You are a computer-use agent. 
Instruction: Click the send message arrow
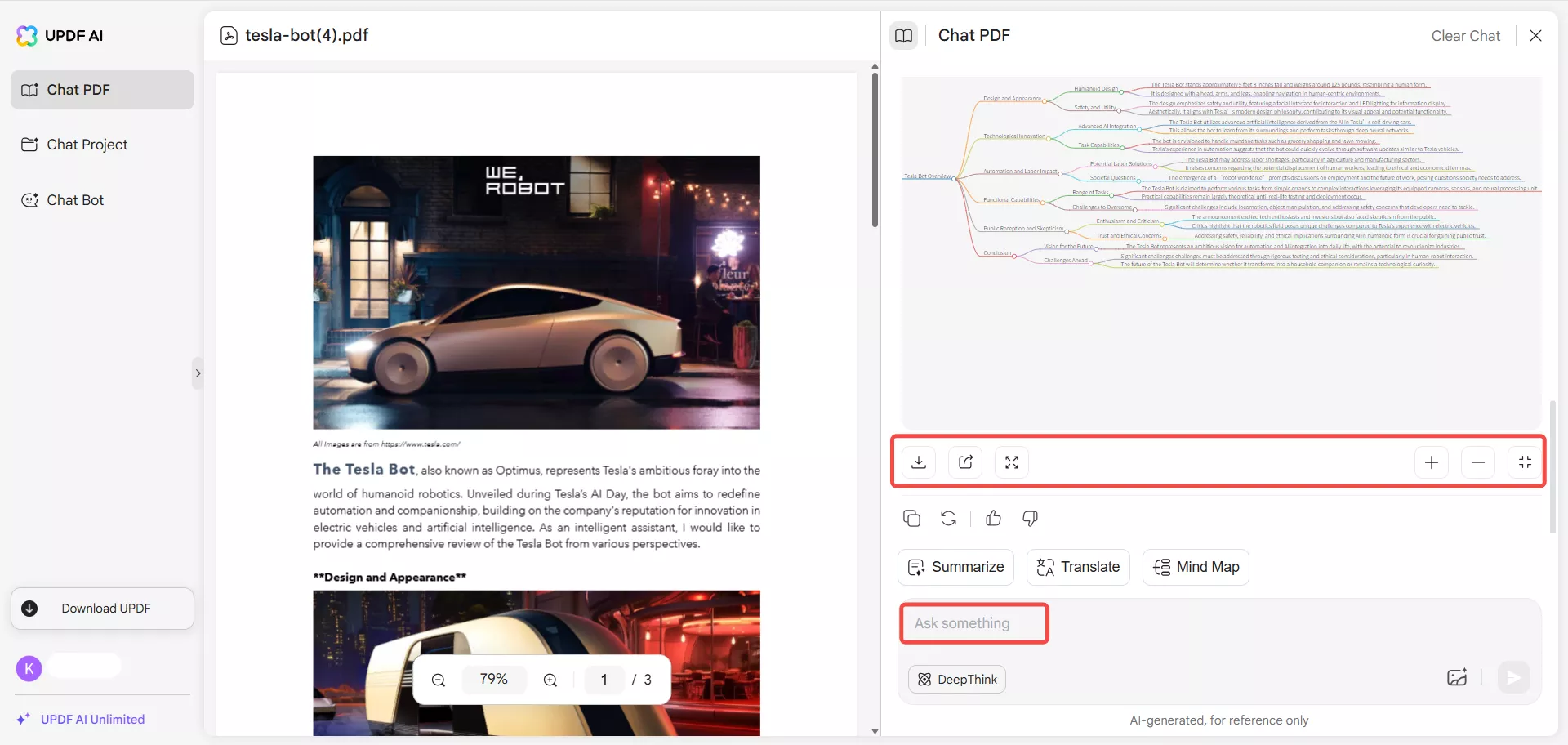click(x=1513, y=678)
